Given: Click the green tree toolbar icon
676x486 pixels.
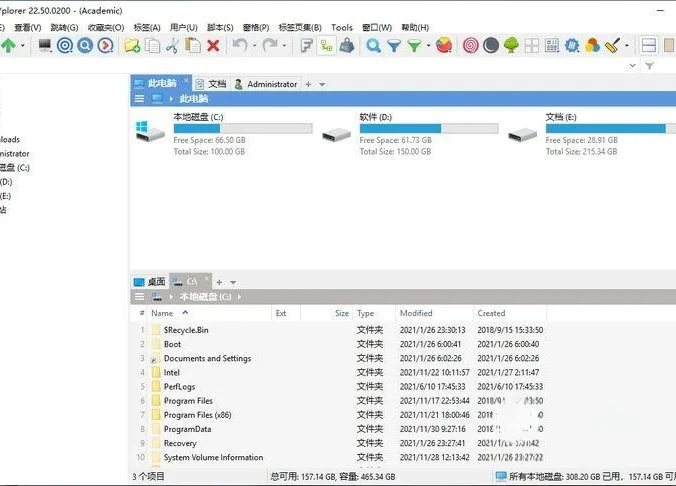Looking at the screenshot, I should tap(511, 45).
